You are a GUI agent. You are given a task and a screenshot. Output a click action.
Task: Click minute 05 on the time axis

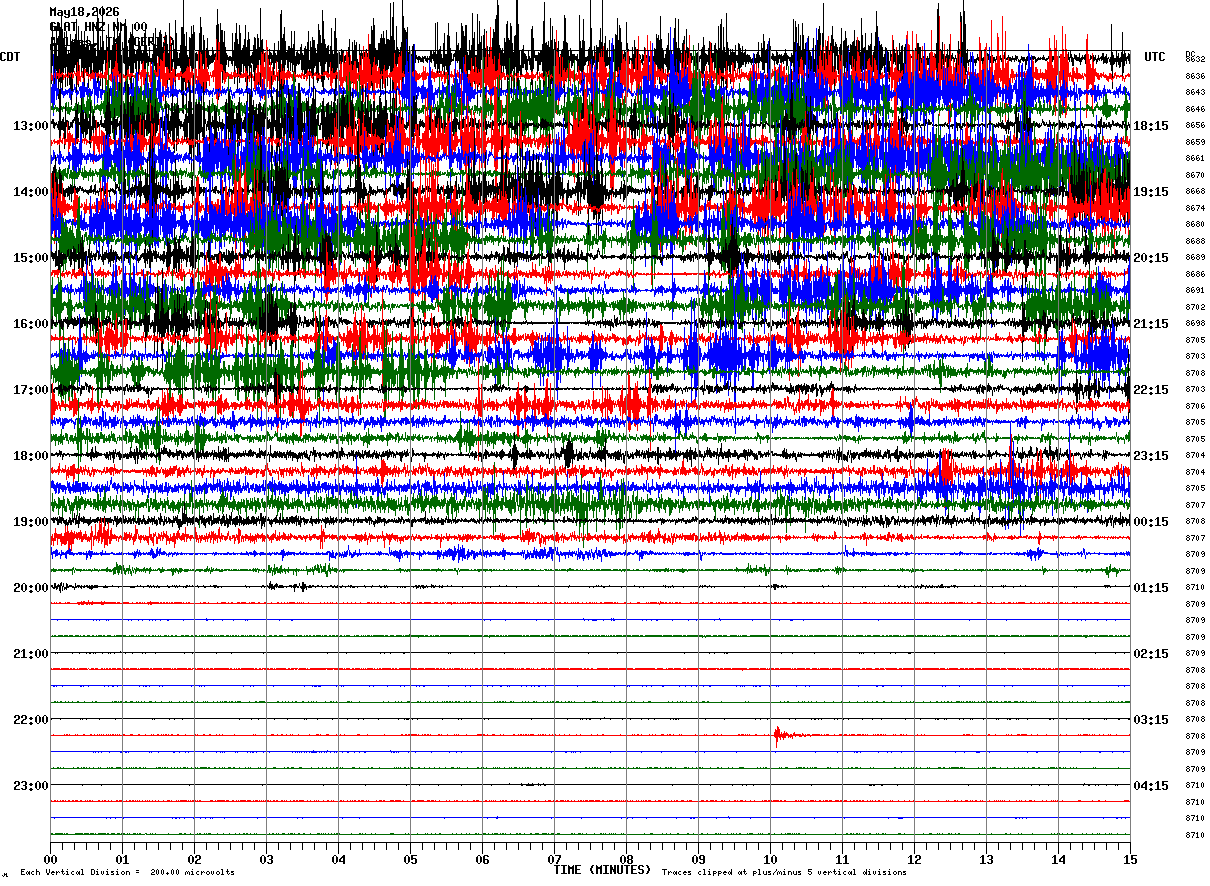[x=410, y=859]
